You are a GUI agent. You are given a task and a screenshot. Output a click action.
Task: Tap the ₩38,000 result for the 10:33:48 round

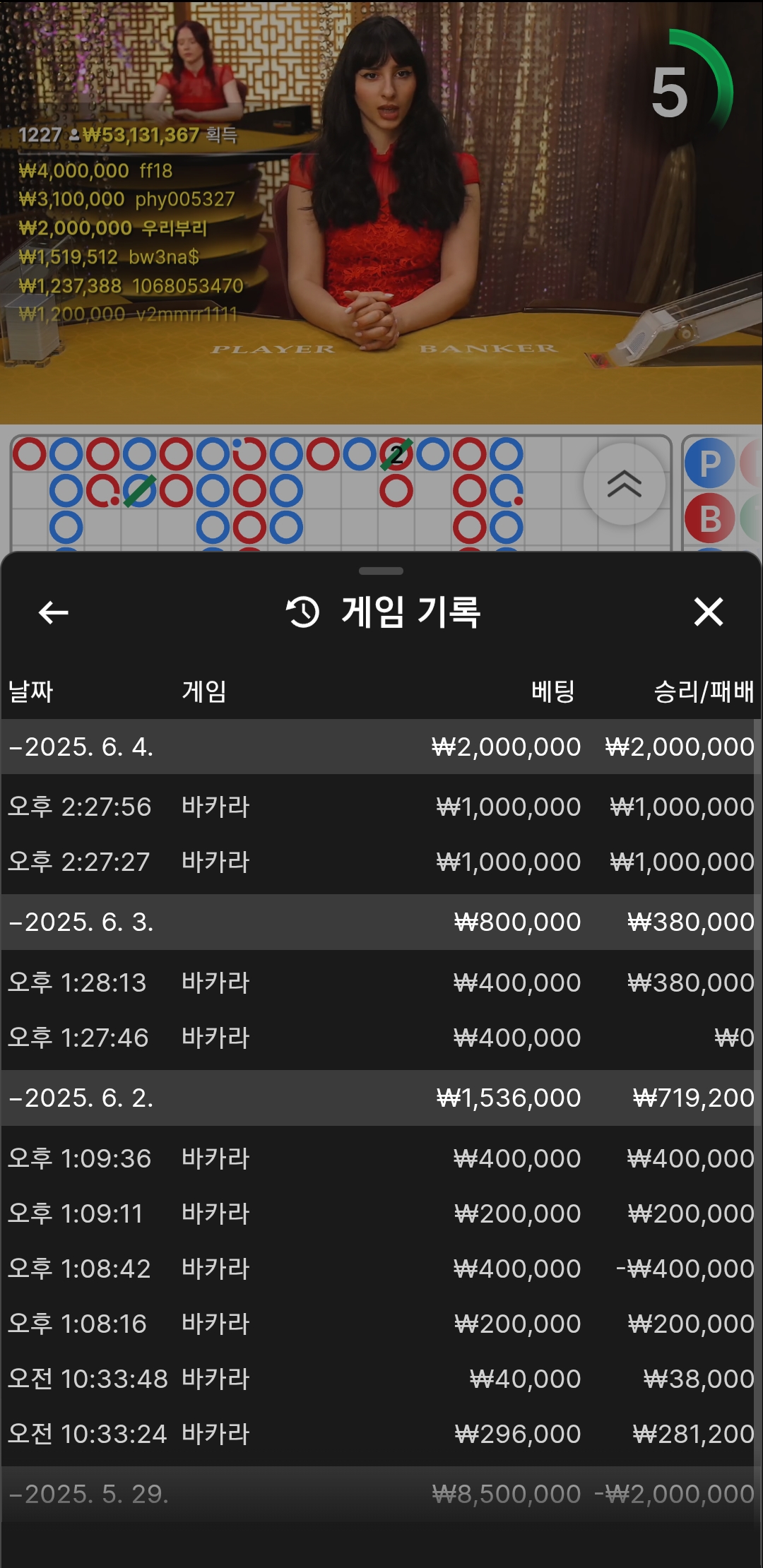(698, 1379)
